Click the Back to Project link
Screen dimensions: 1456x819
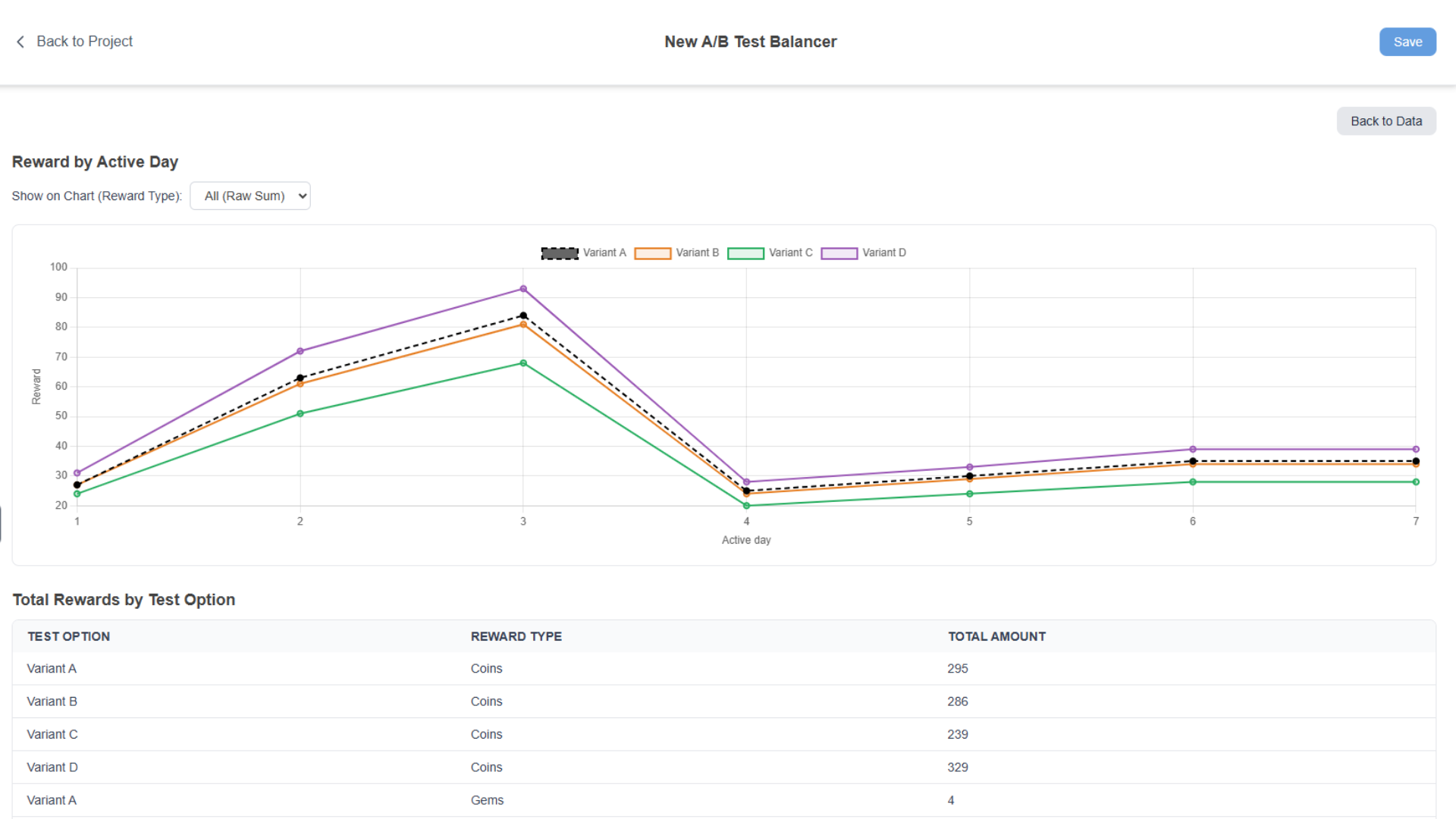(85, 42)
